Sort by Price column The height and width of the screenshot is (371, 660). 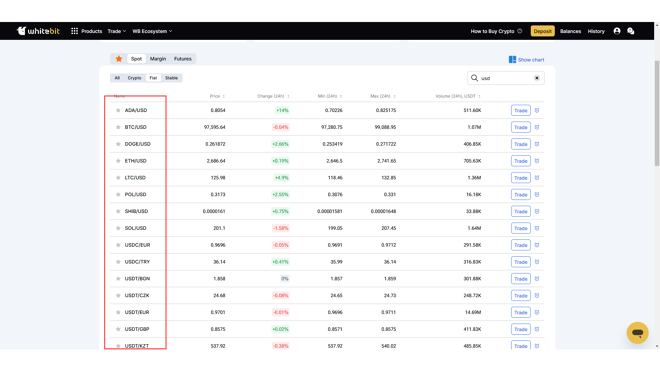pos(217,96)
